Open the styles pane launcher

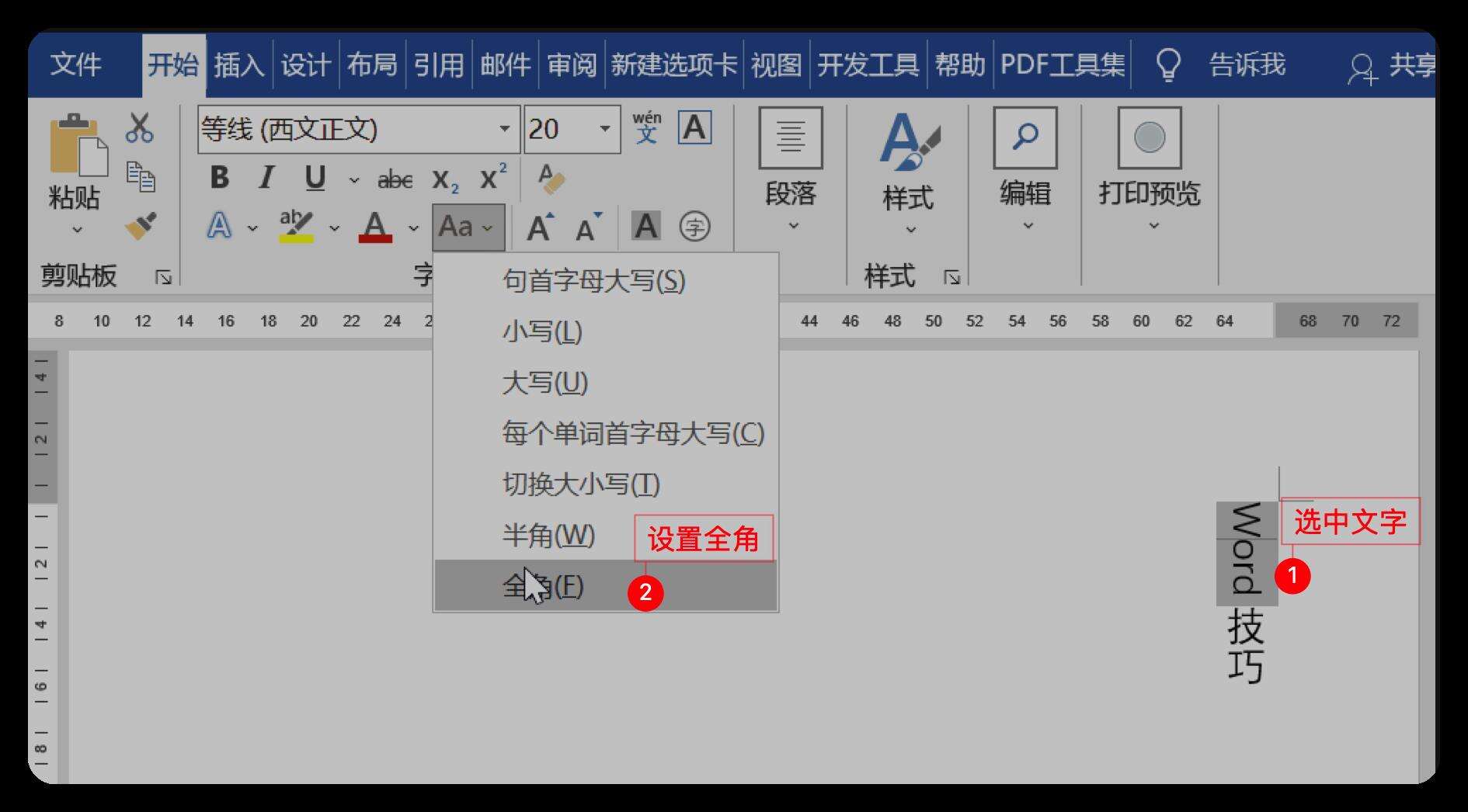tap(952, 277)
